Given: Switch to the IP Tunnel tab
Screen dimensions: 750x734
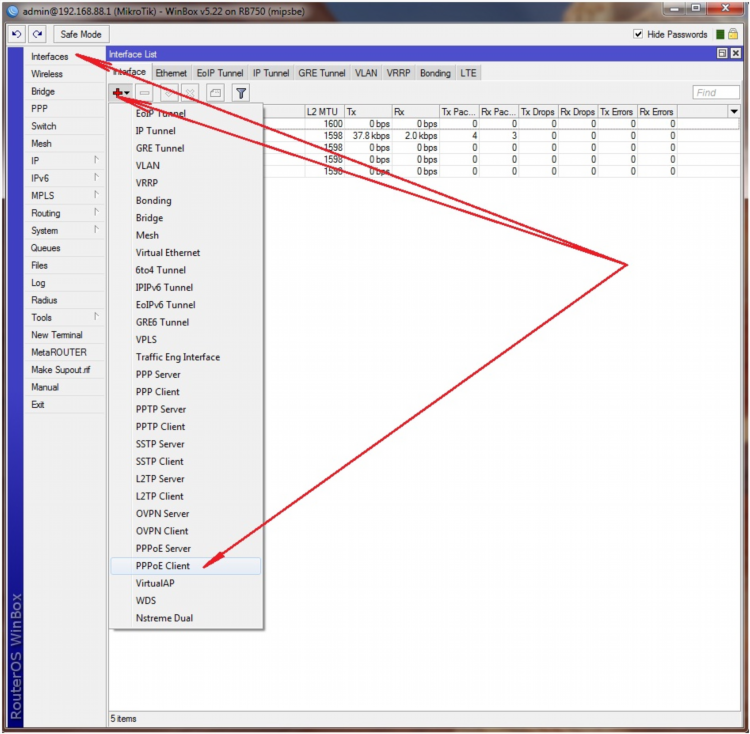Looking at the screenshot, I should [x=271, y=73].
